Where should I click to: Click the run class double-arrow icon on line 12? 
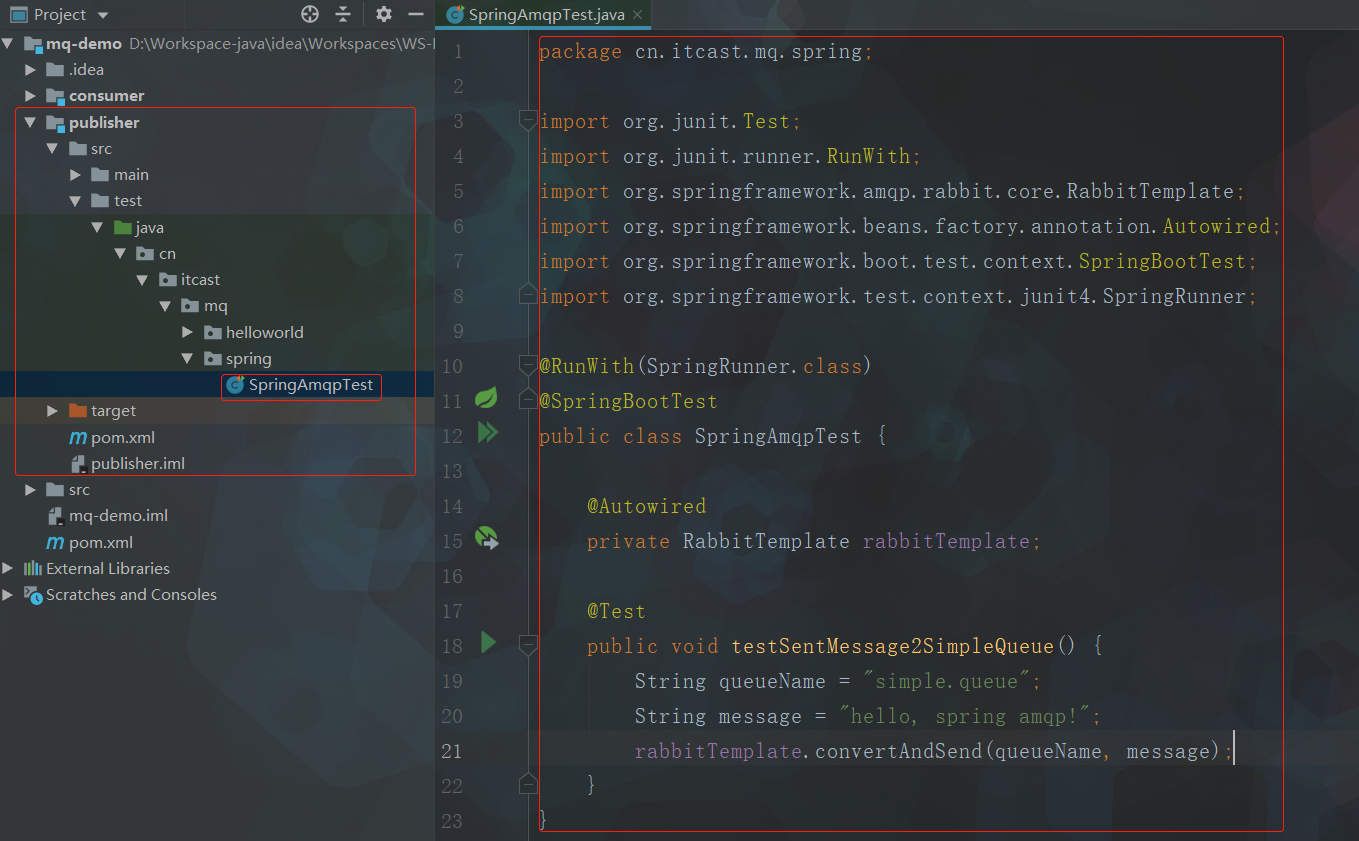(487, 433)
